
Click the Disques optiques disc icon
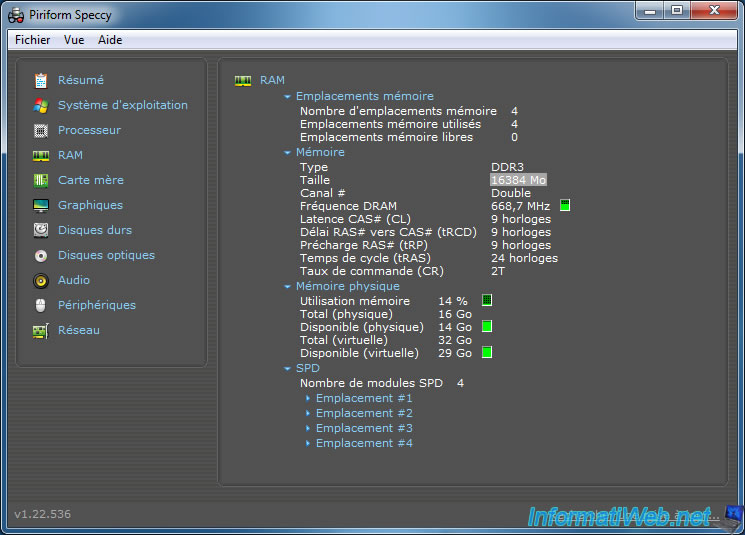click(41, 256)
